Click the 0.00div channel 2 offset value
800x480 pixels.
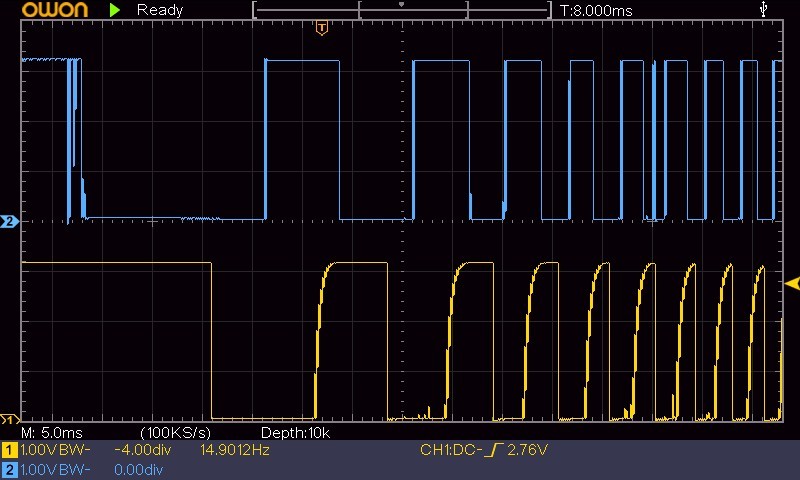[138, 469]
